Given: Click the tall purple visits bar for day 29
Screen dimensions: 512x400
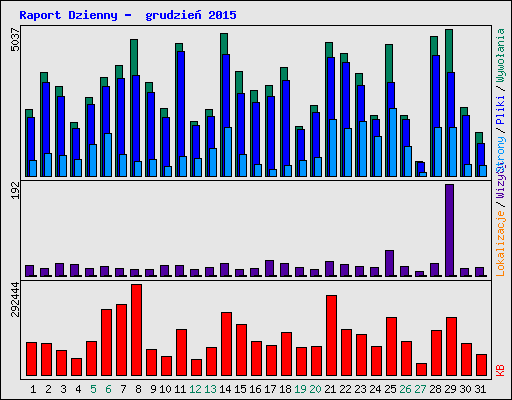Looking at the screenshot, I should point(449,230).
